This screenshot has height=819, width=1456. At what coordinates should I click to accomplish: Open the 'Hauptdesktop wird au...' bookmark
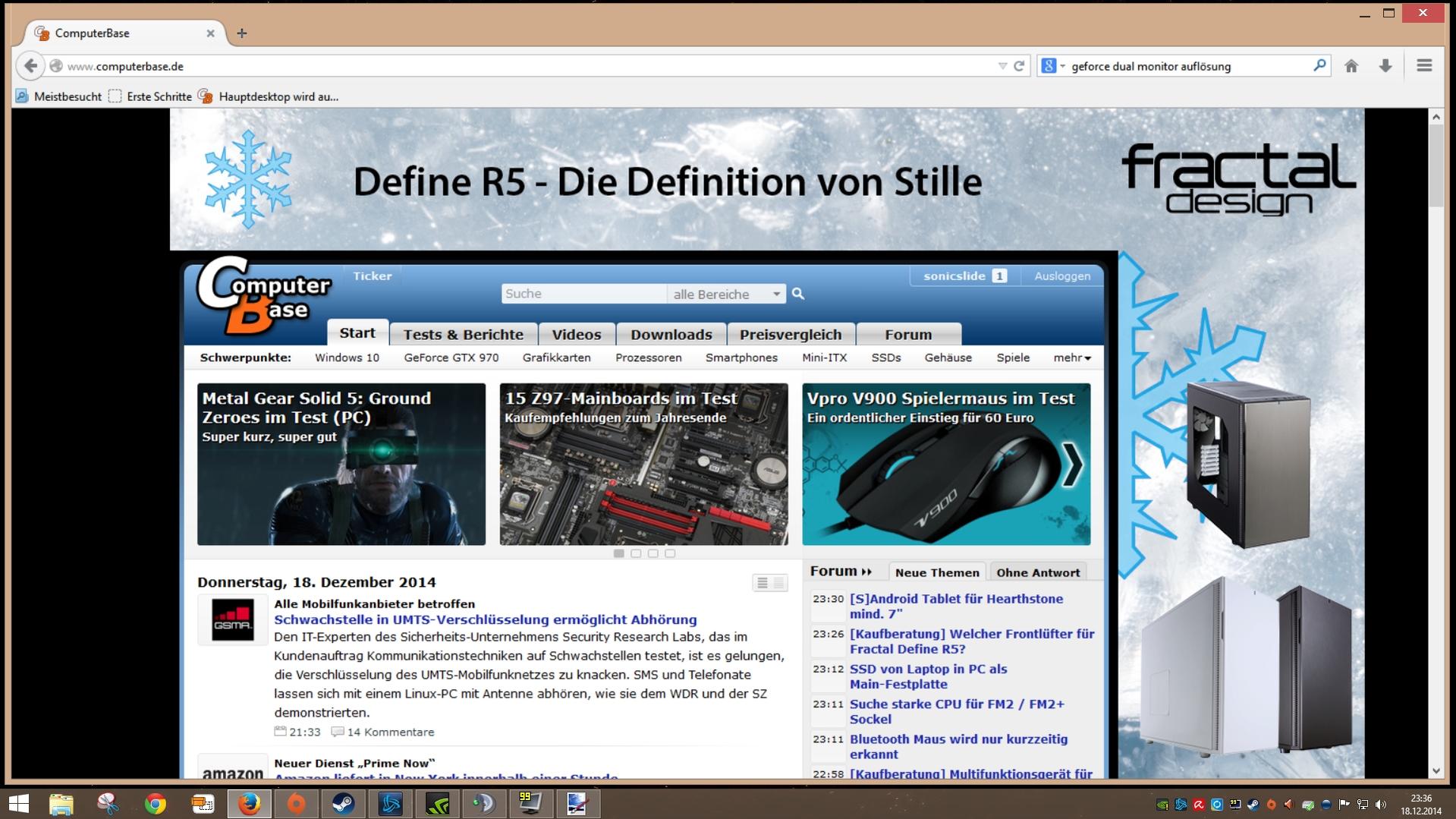point(269,96)
